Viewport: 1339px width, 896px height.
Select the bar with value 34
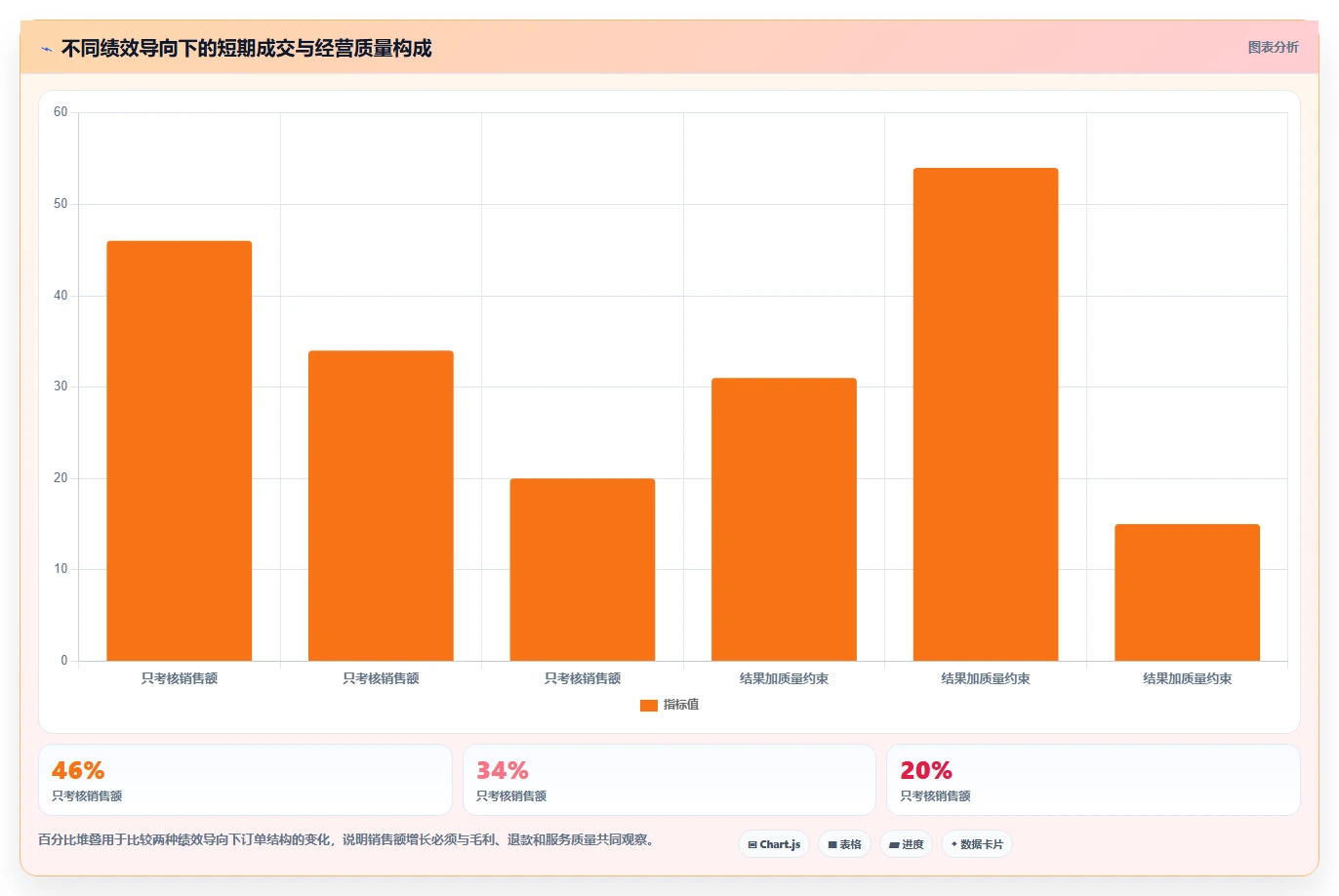381,506
